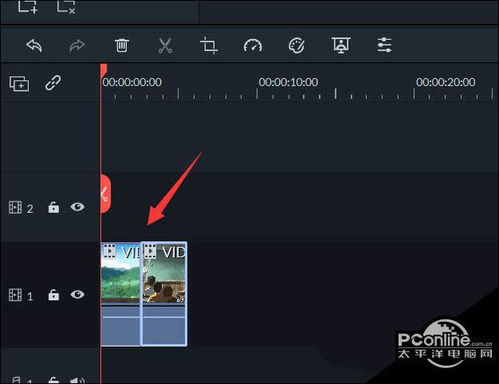Click the red playhead marker at top
Screen dimensions: 499x384
(104, 71)
